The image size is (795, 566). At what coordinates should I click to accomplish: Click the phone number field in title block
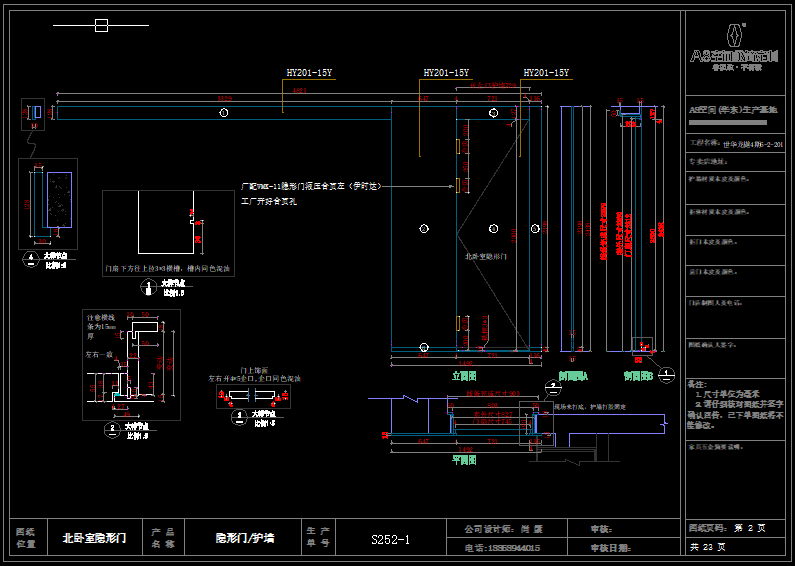pos(502,548)
